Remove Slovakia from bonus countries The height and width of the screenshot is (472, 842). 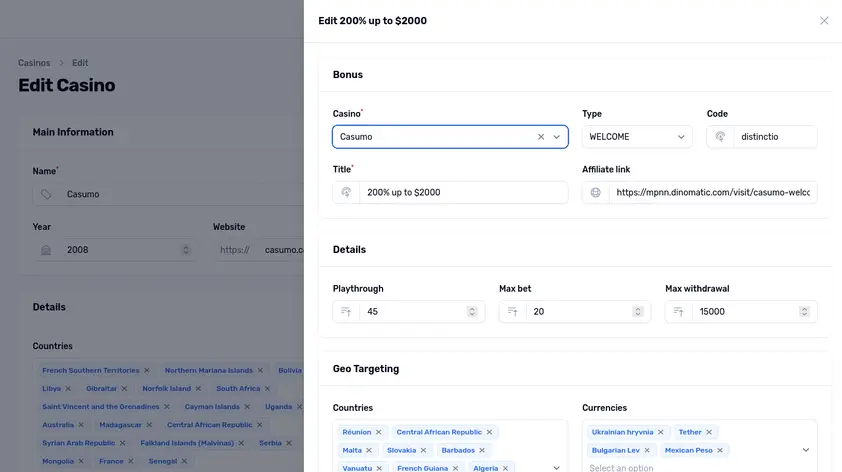click(423, 451)
